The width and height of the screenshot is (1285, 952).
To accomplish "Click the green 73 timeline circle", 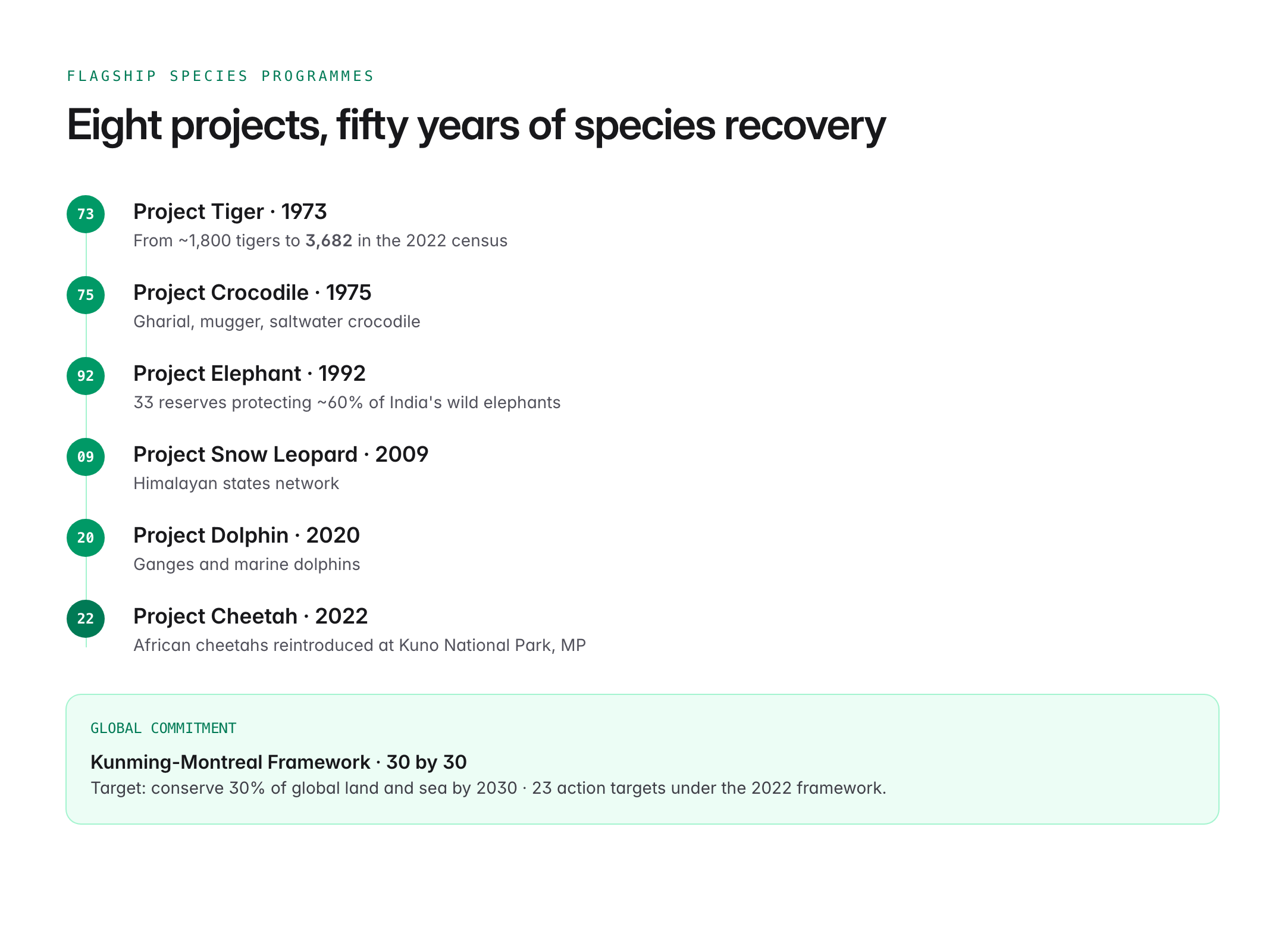I will click(86, 214).
